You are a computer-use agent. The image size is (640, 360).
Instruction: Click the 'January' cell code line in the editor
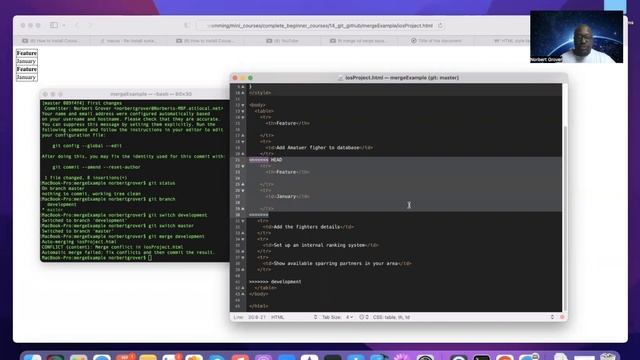tap(287, 196)
